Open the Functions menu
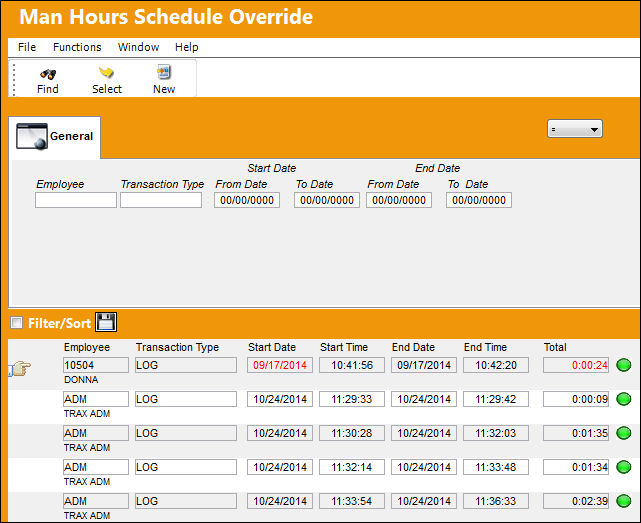641x523 pixels. pos(77,47)
